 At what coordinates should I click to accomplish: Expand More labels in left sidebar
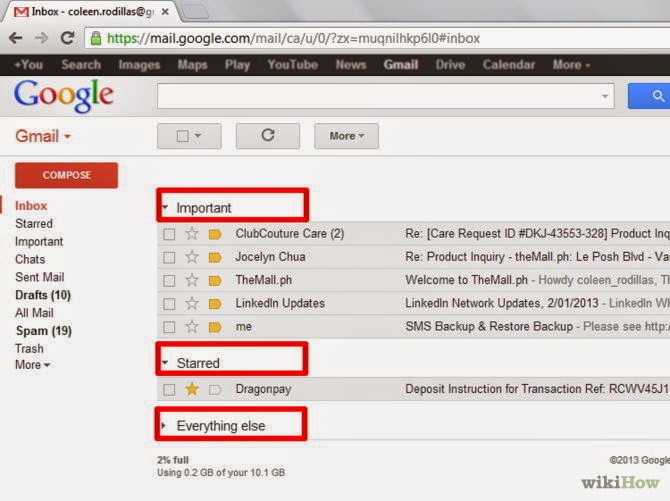(x=32, y=365)
